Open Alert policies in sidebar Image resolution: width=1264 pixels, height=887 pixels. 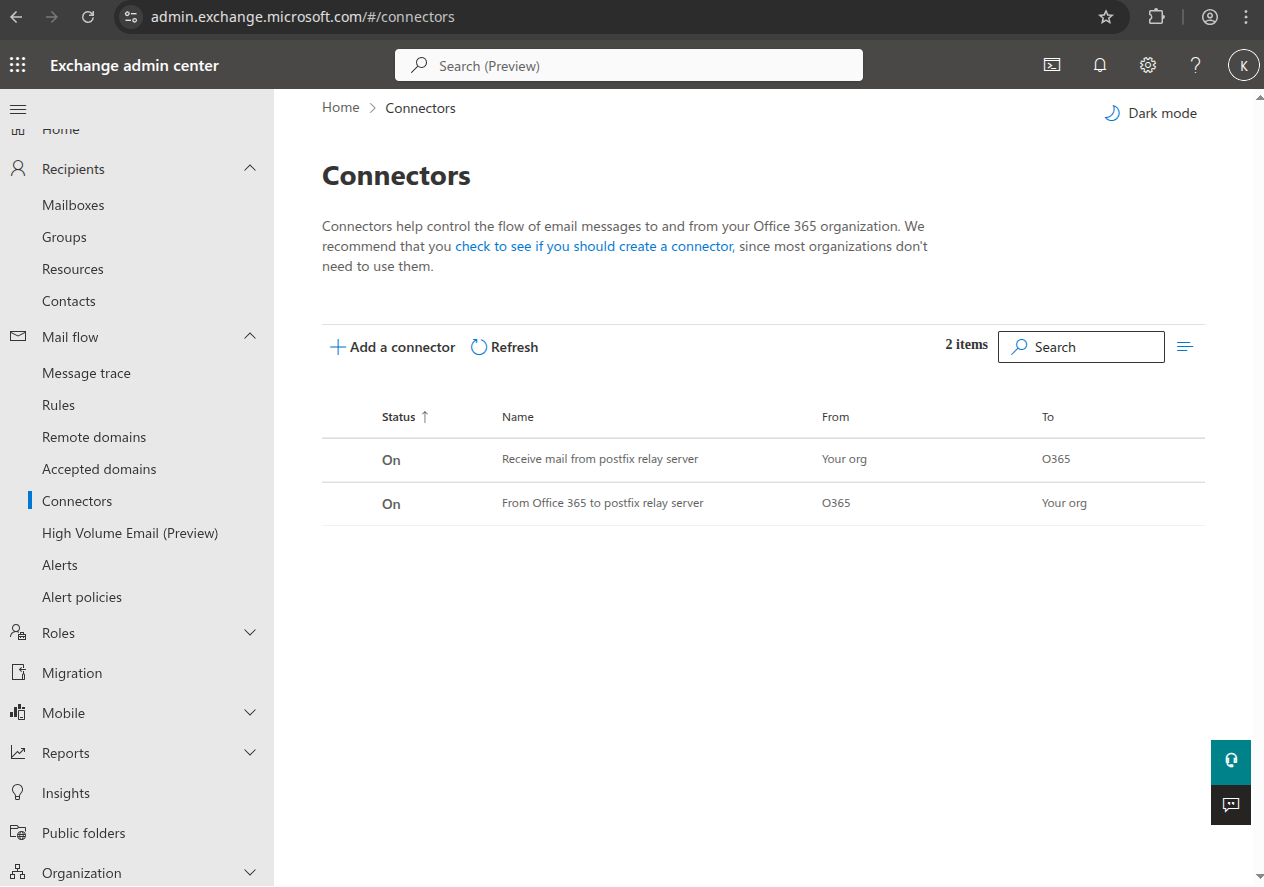coord(82,597)
